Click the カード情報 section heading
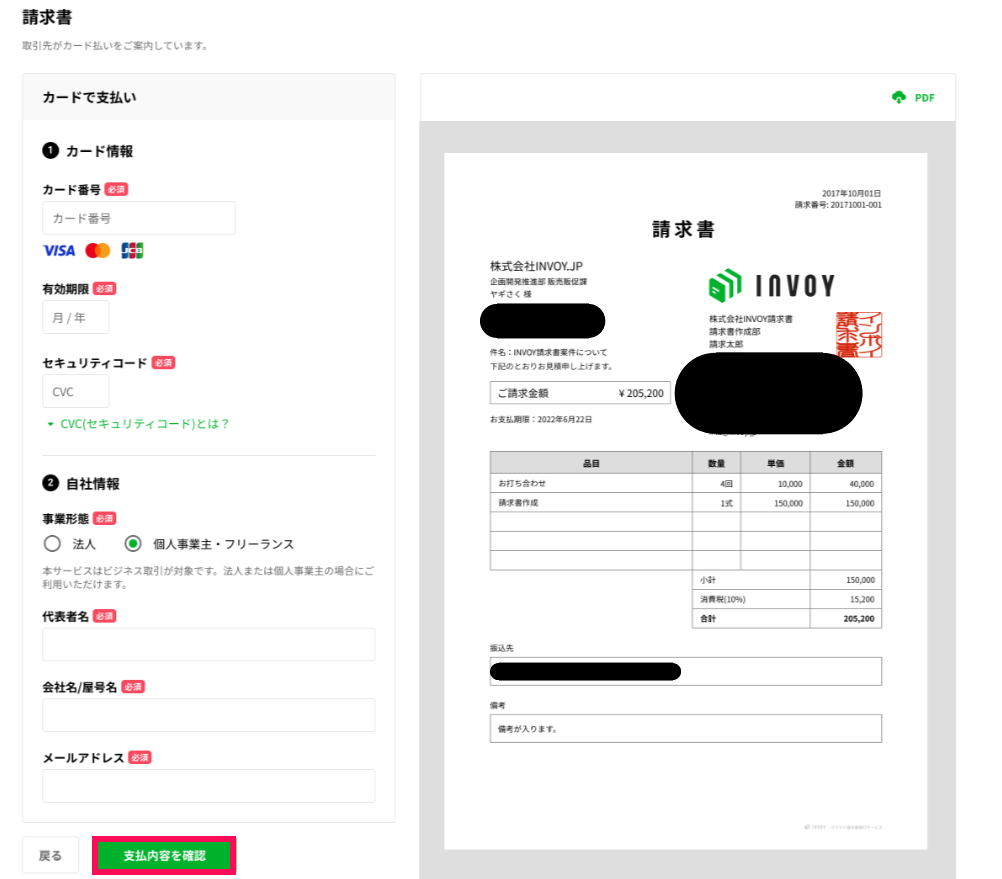The width and height of the screenshot is (1002, 879). (99, 151)
